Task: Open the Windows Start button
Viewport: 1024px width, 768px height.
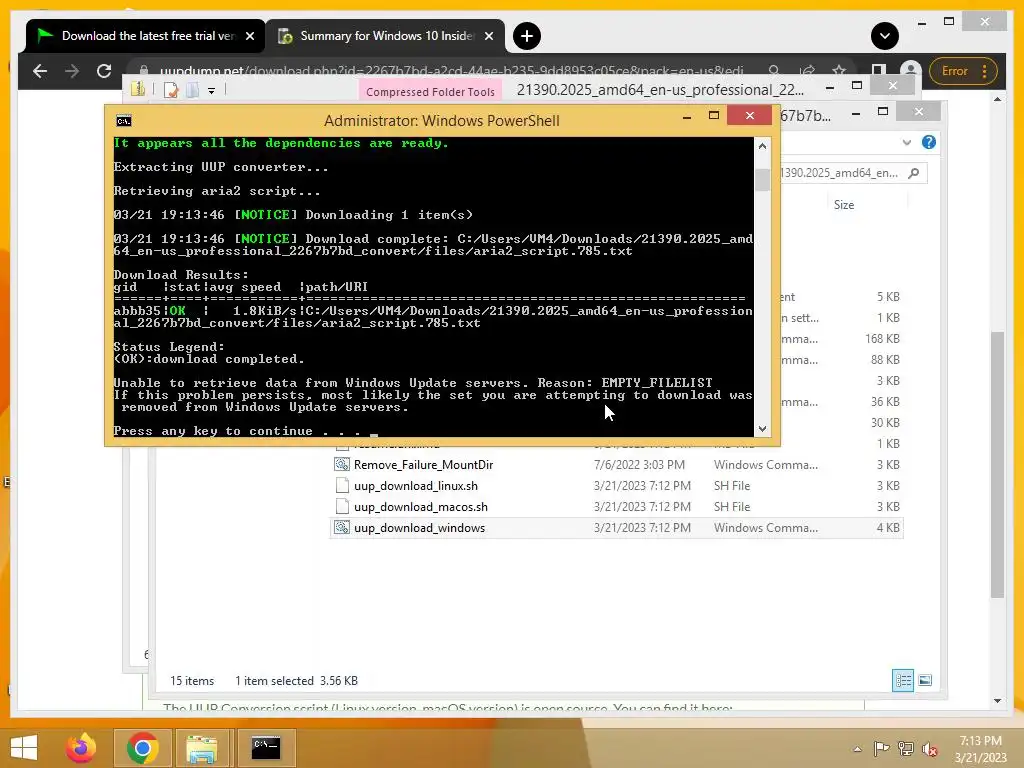Action: click(24, 747)
